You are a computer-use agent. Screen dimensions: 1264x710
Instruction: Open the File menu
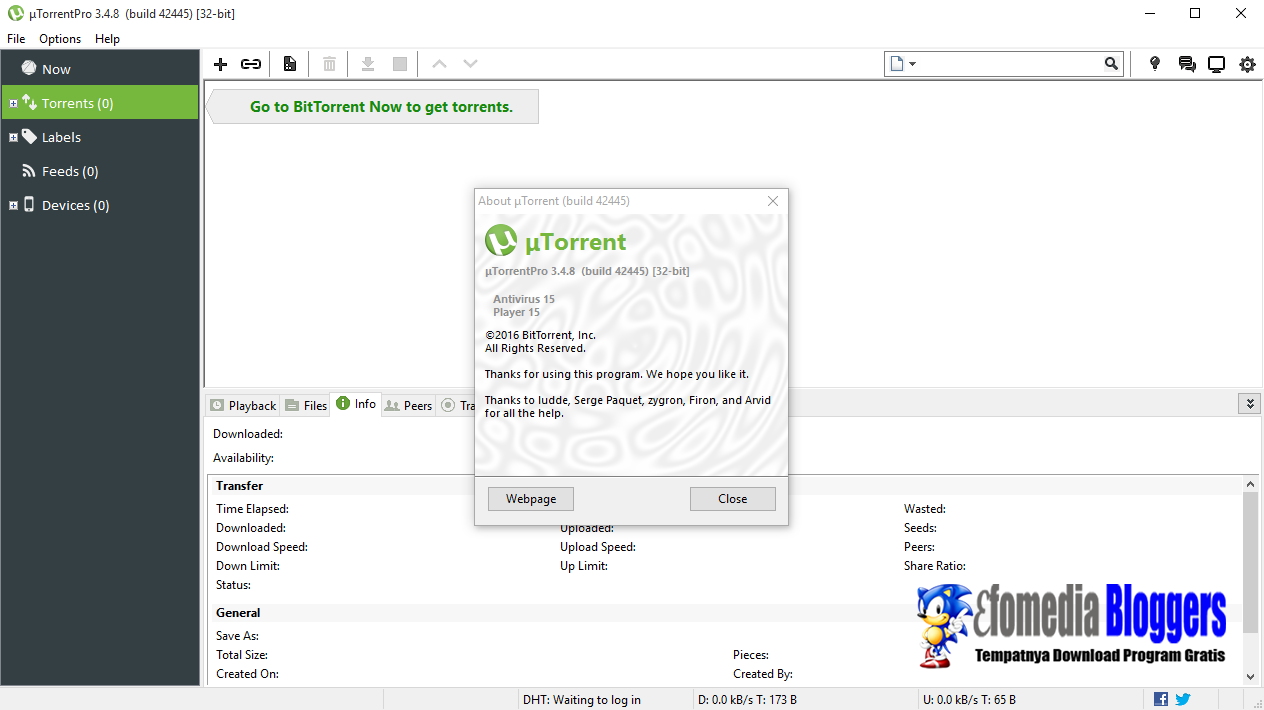click(x=16, y=39)
